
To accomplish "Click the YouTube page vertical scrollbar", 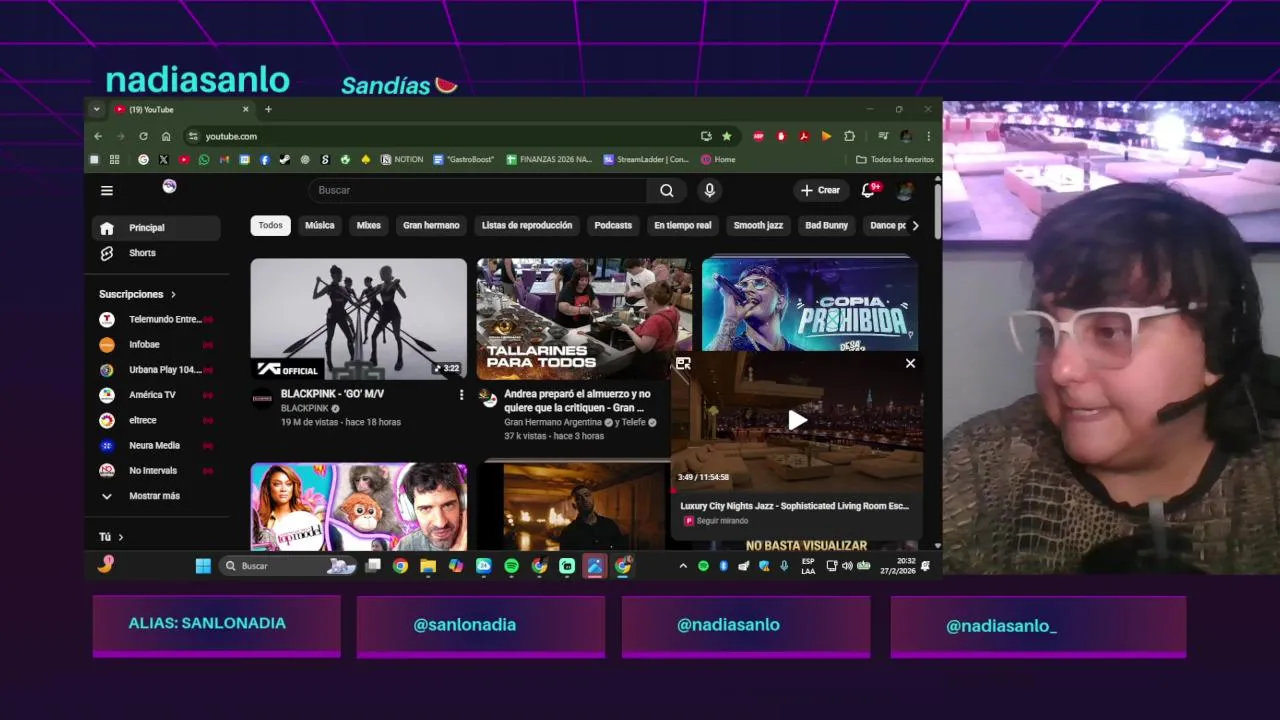I will pos(937,210).
